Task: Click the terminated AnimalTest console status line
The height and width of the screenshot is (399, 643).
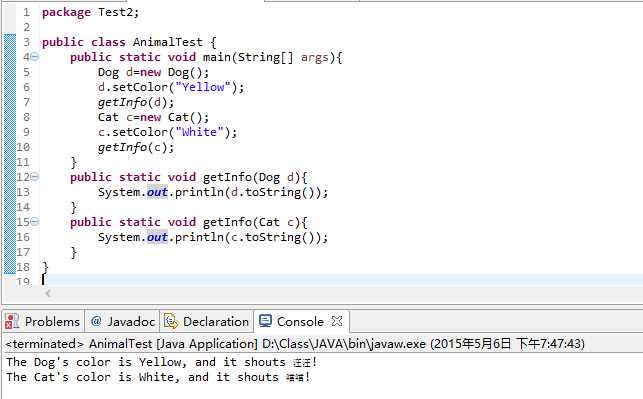Action: pos(295,344)
